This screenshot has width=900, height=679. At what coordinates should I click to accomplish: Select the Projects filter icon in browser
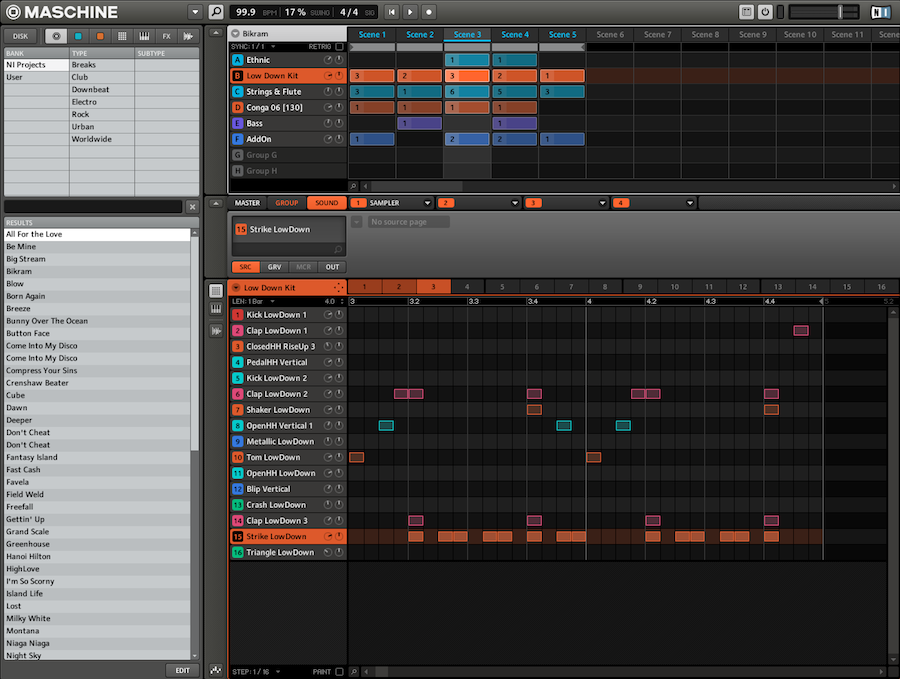tap(56, 36)
